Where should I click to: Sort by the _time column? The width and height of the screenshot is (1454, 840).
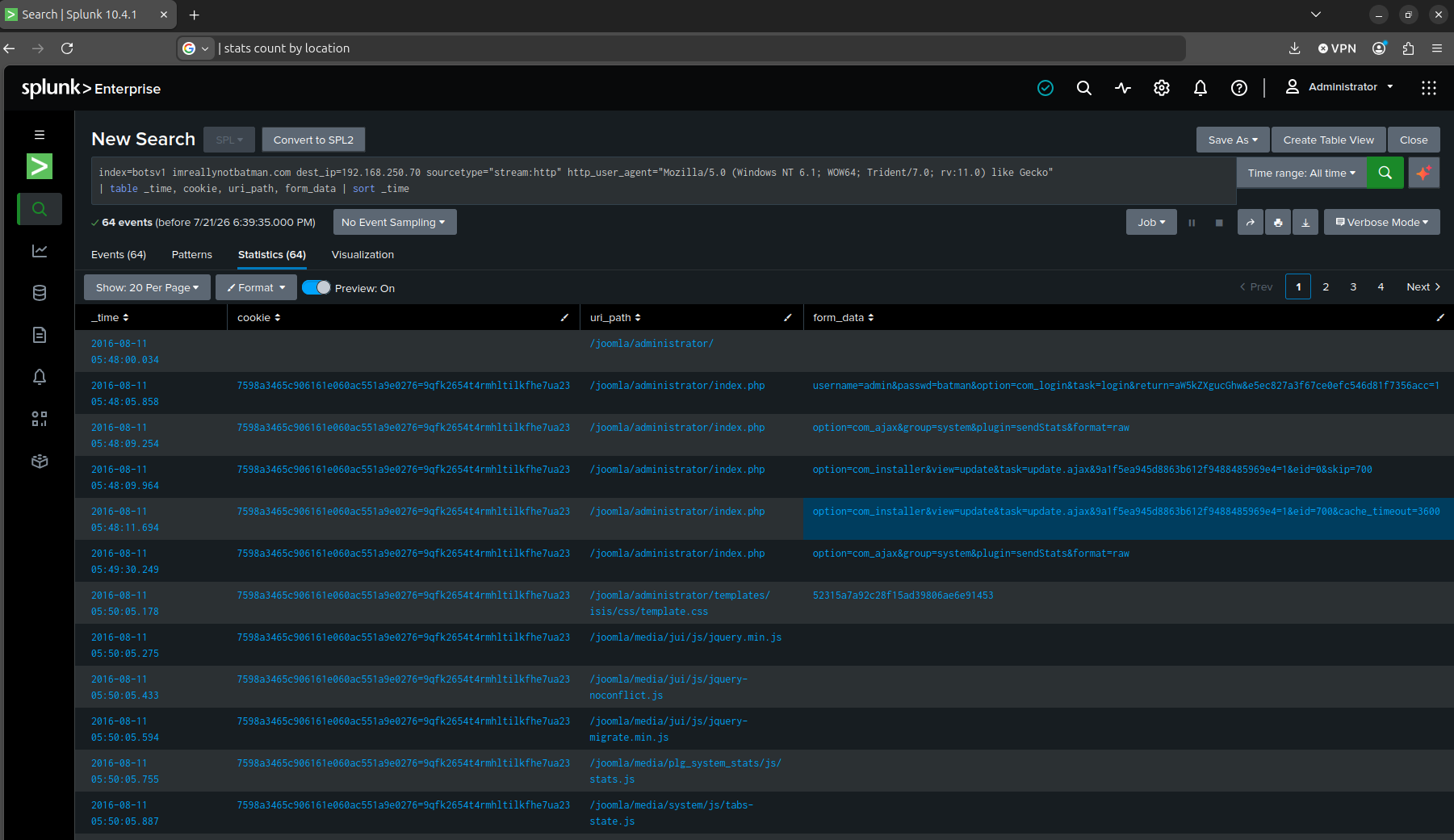[x=110, y=318]
